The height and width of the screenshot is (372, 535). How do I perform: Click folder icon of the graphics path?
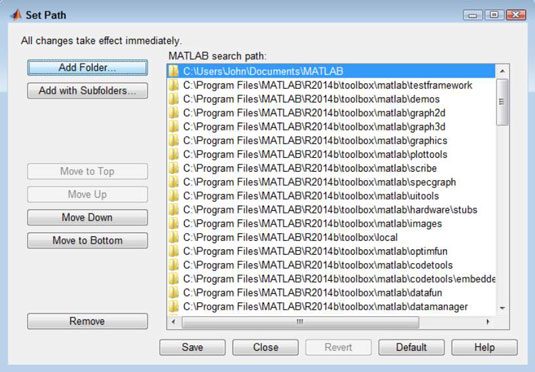(x=174, y=140)
